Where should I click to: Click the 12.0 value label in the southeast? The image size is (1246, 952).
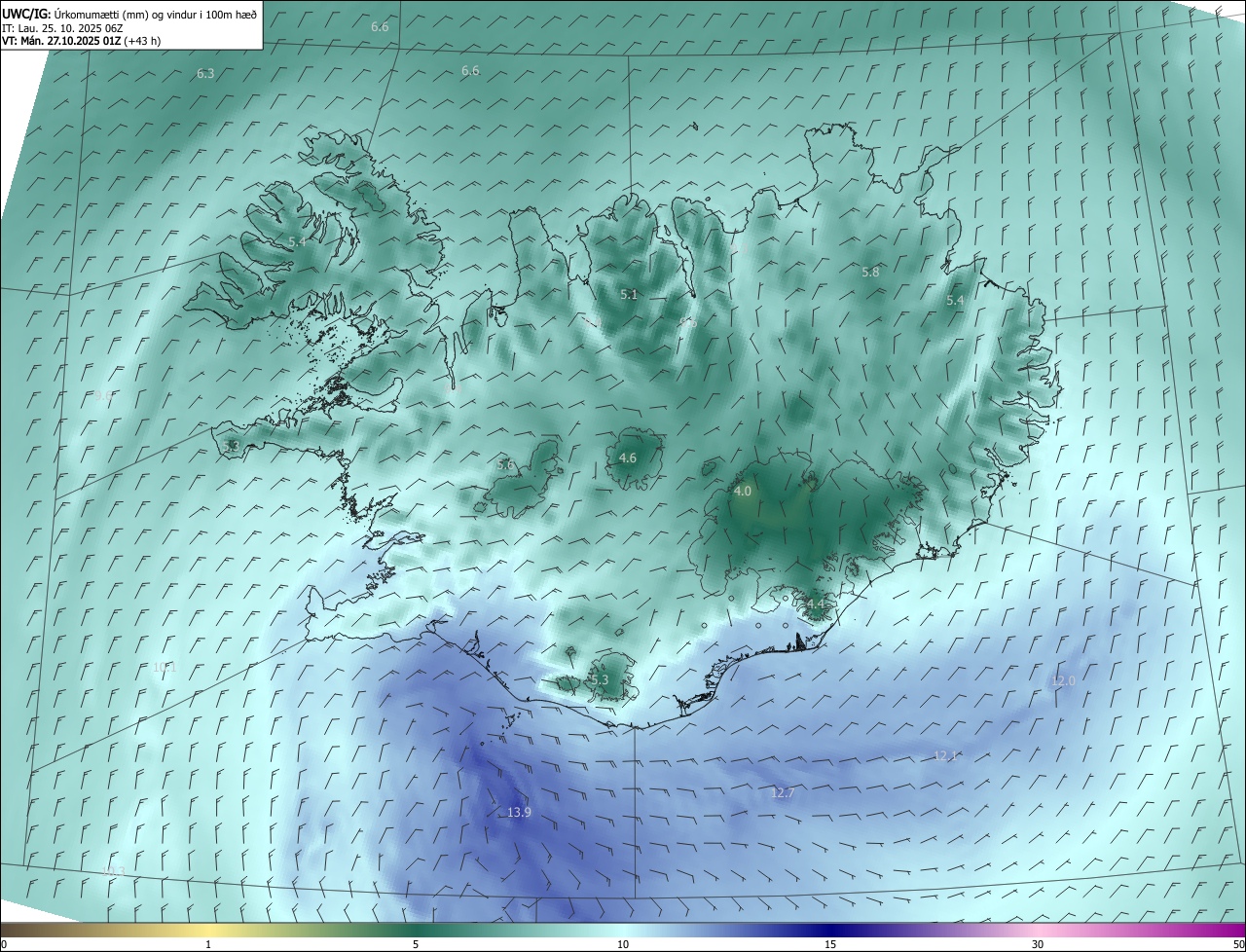(x=1063, y=681)
